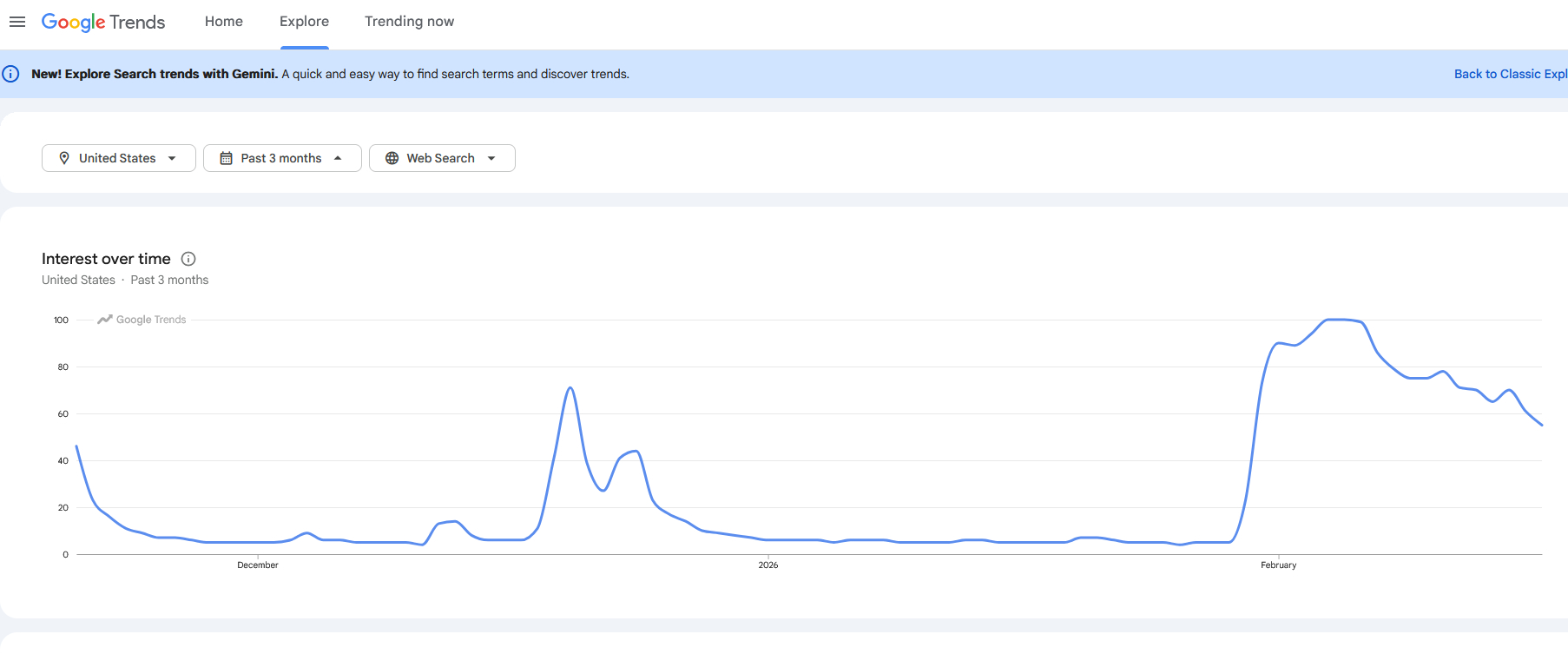Click the February label on the time axis

coord(1278,565)
